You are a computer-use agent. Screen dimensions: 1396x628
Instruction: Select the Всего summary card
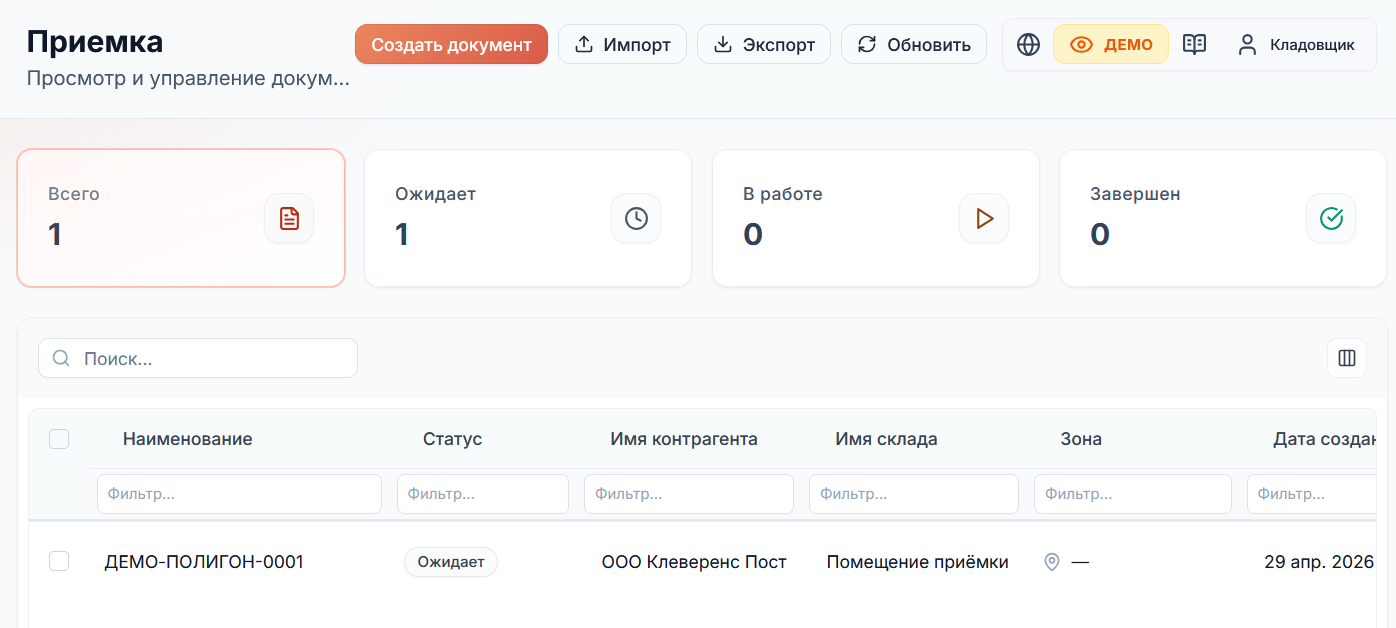tap(181, 218)
